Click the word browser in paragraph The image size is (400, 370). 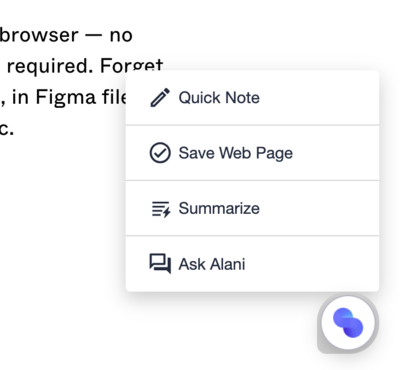(x=39, y=35)
